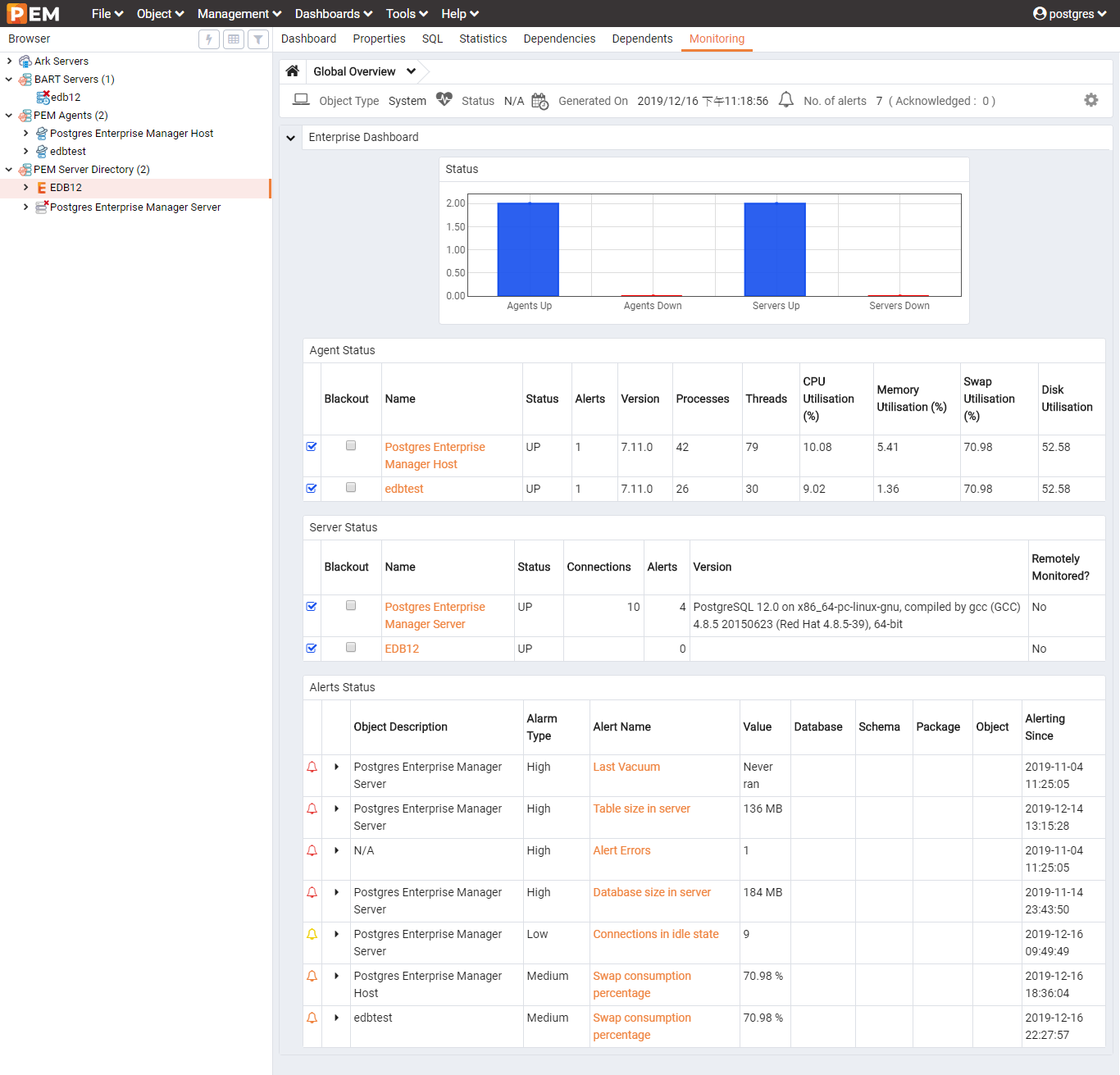
Task: Select the Postgres Enterprise Manager Host tree item
Action: [x=131, y=134]
